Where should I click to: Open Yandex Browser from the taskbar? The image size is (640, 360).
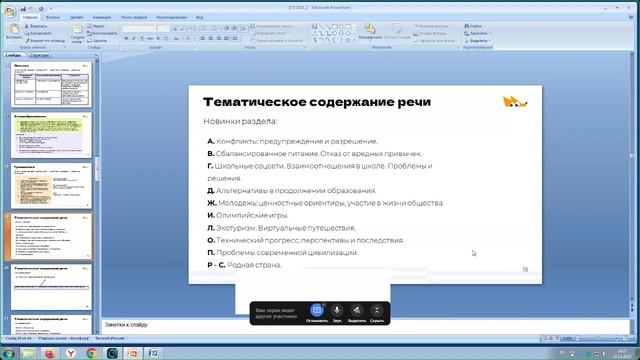pyautogui.click(x=71, y=353)
